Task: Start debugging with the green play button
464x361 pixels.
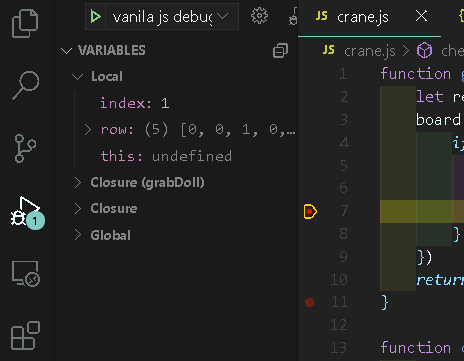Action: (x=96, y=17)
